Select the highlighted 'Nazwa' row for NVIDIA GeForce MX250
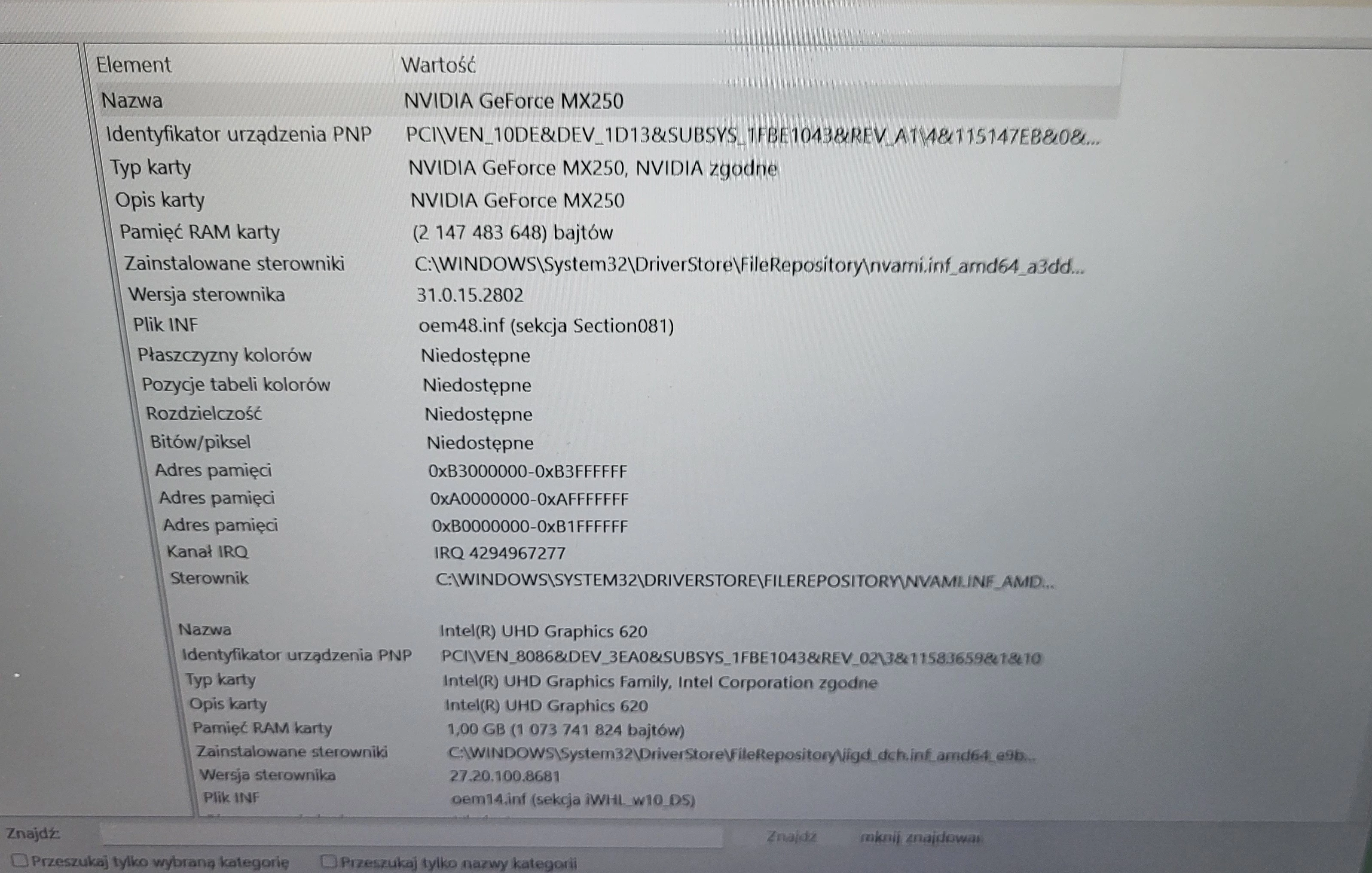Image resolution: width=1372 pixels, height=873 pixels. point(608,101)
